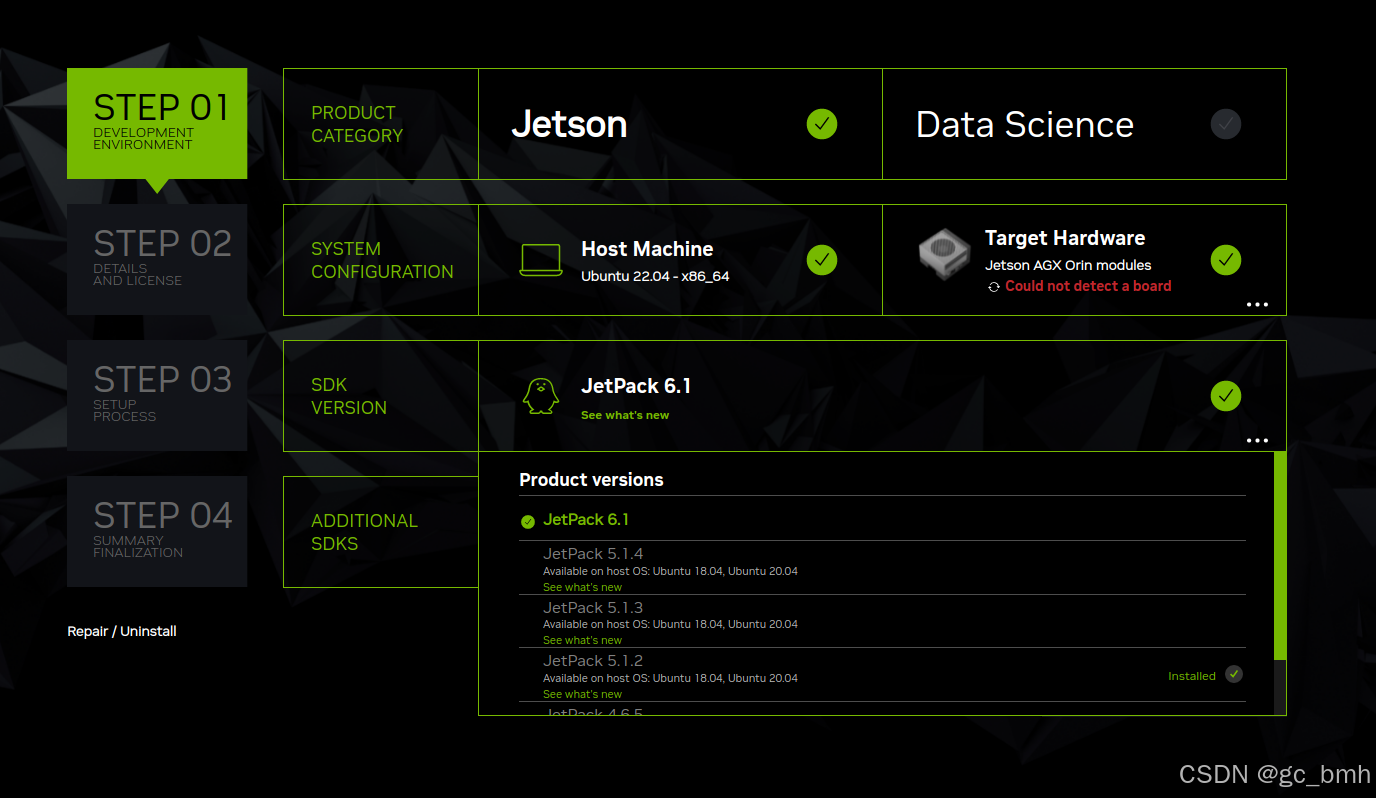Select the JetPack 6.1 radio in Product versions
The height and width of the screenshot is (798, 1376).
528,521
